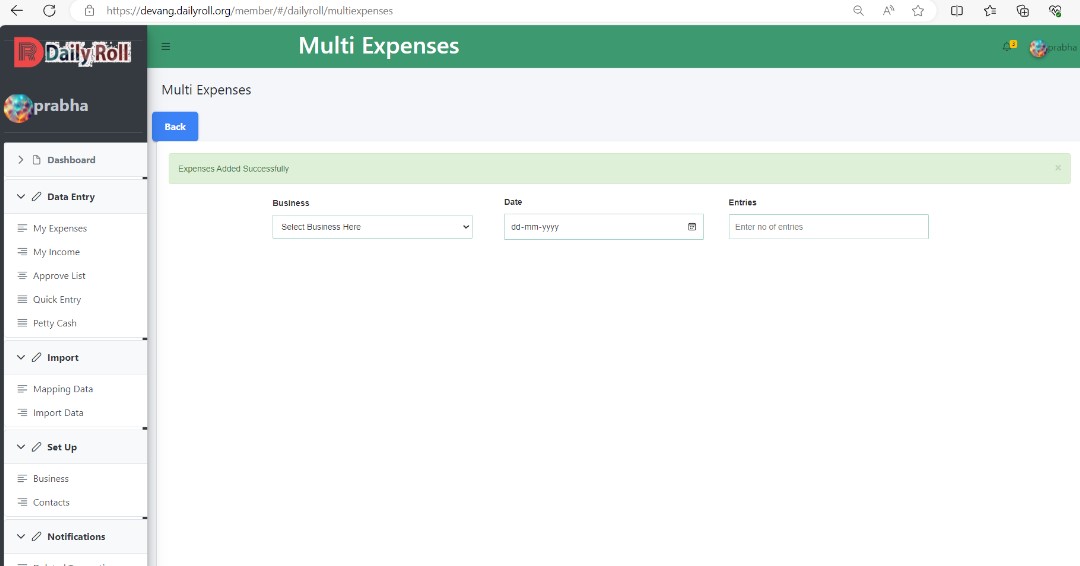Open Mapping Data in the sidebar
1080x566 pixels.
[x=63, y=389]
